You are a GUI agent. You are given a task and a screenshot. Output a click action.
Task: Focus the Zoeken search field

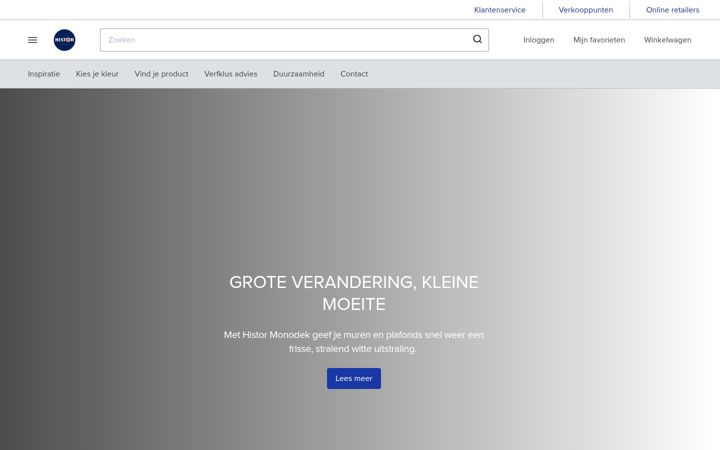294,40
